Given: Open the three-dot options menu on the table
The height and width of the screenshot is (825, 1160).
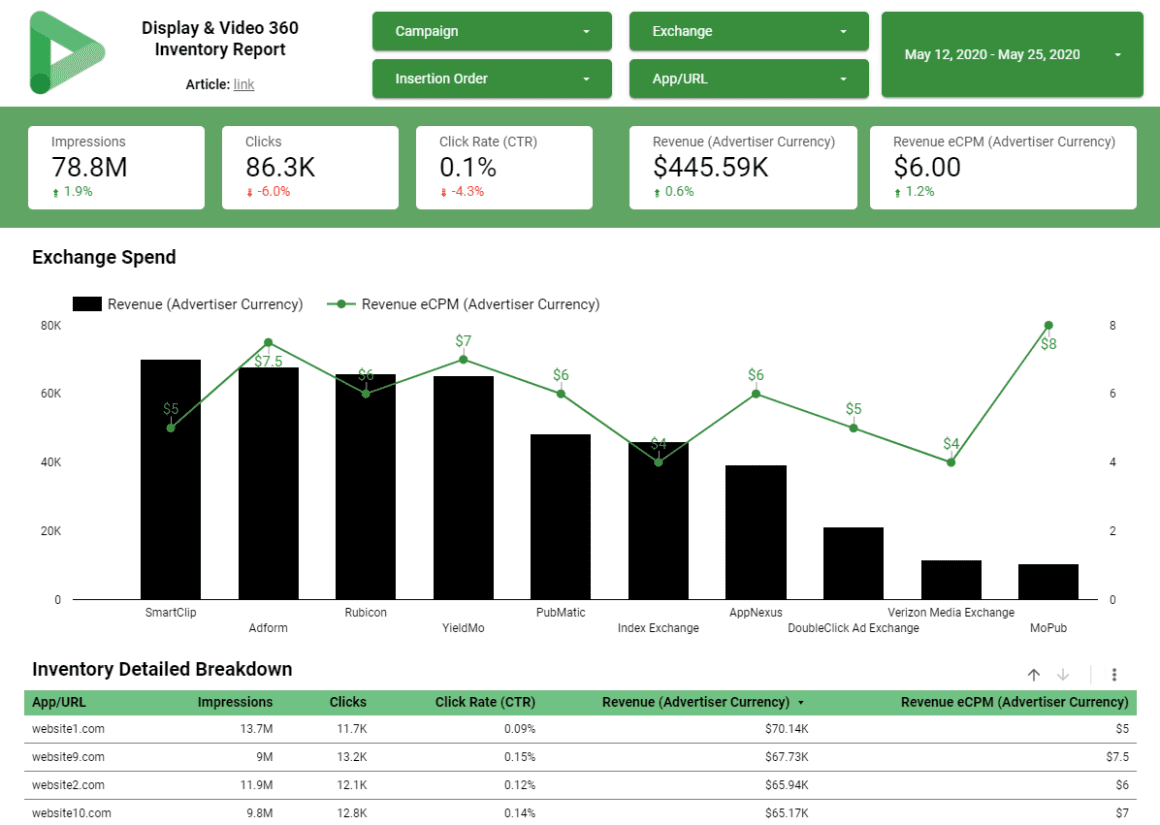Looking at the screenshot, I should (x=1114, y=674).
